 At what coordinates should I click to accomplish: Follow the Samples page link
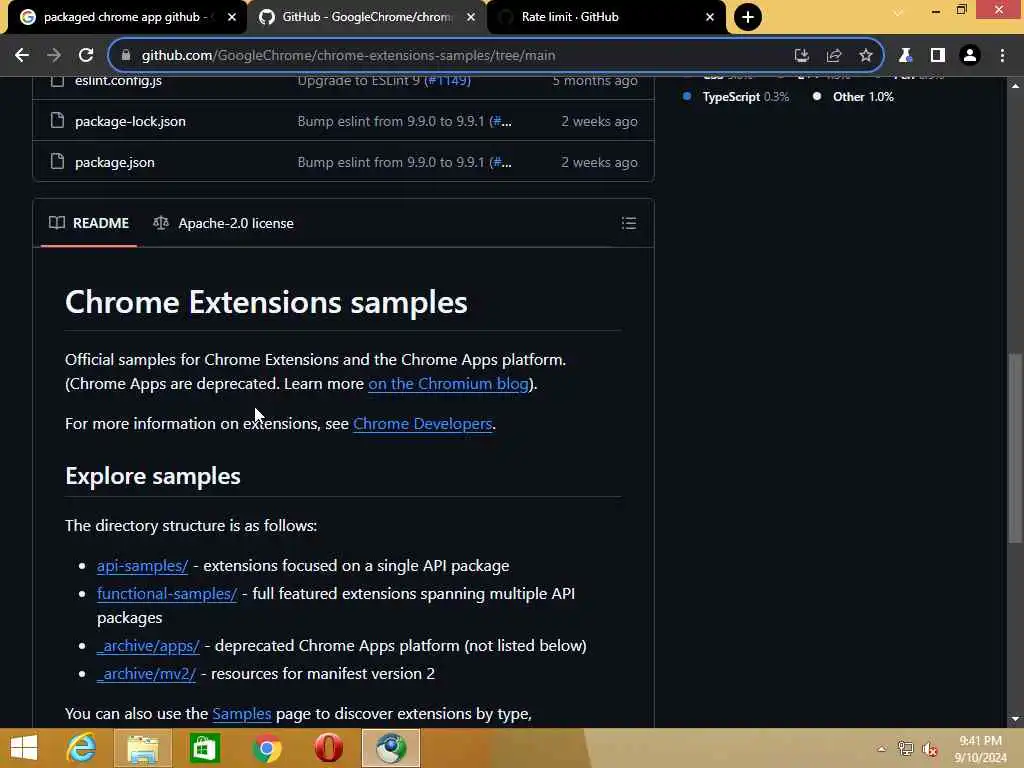coord(242,714)
